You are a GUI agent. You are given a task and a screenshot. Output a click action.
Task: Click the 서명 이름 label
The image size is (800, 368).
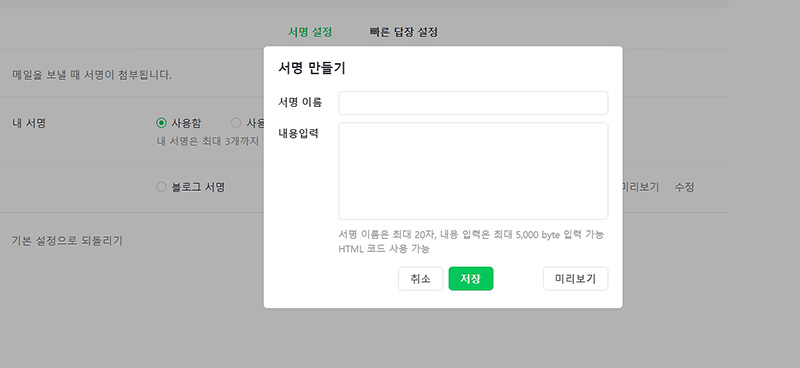tap(300, 102)
